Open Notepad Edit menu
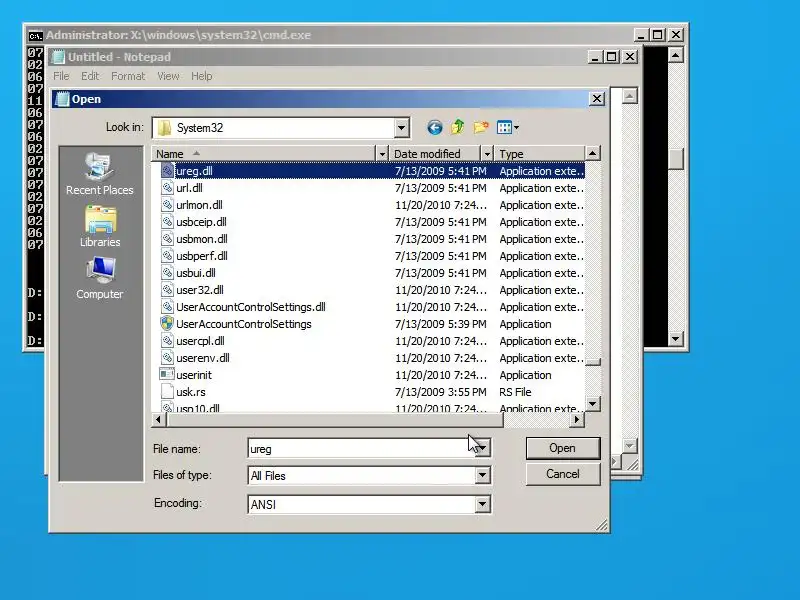This screenshot has width=800, height=600. [x=90, y=76]
